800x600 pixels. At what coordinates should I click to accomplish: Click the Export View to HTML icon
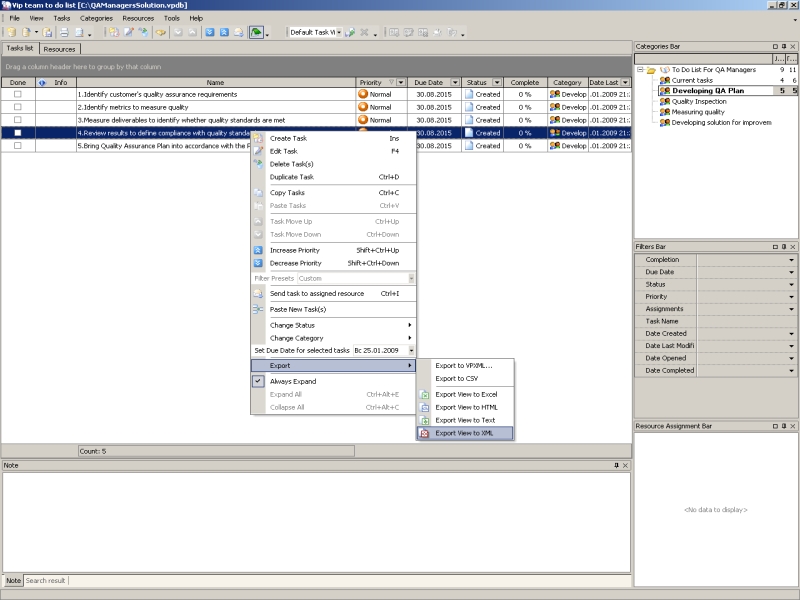coord(425,408)
